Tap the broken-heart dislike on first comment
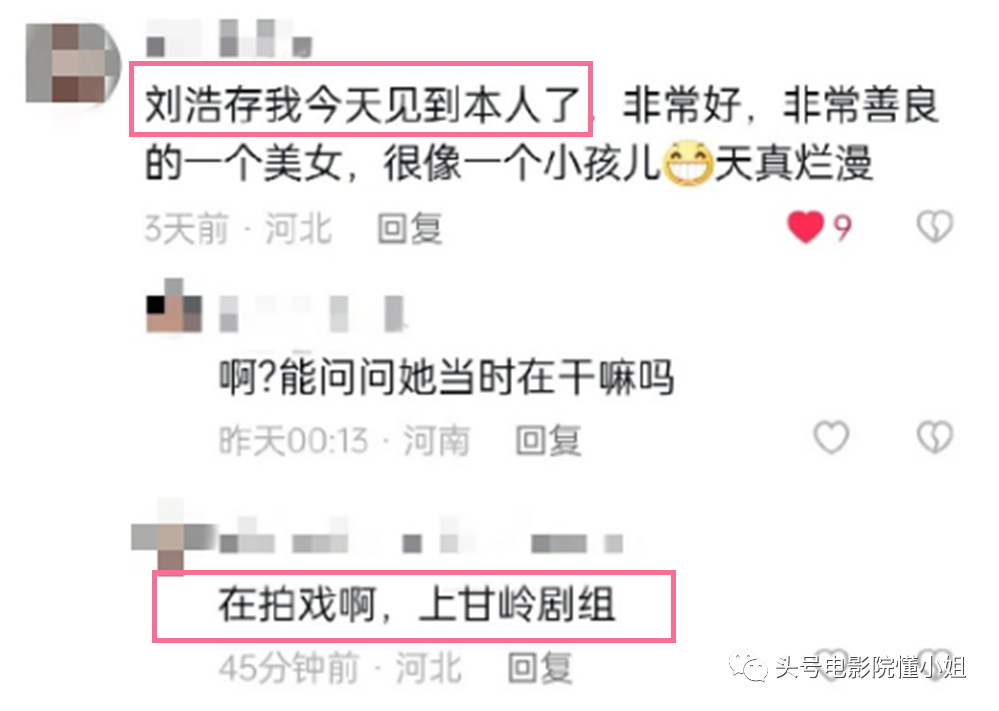The image size is (999, 711). [x=934, y=226]
